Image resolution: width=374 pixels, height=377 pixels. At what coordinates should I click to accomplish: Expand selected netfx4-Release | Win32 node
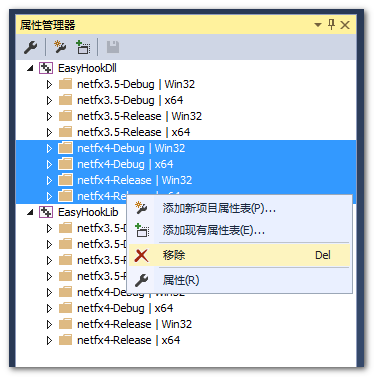49,180
